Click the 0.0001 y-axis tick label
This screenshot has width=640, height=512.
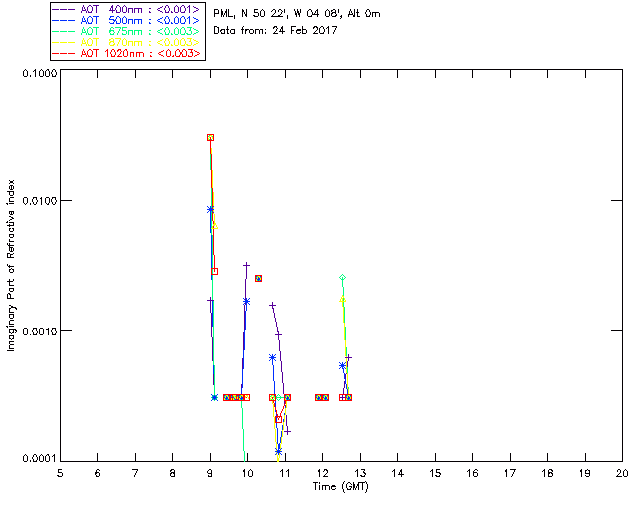(x=40, y=459)
